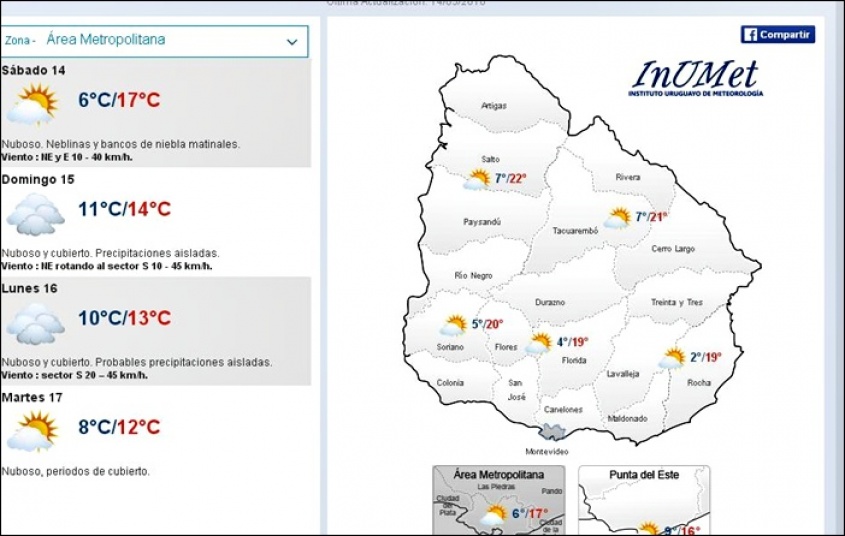
Task: Open the Zona Área Metropolitana dropdown
Action: 155,41
